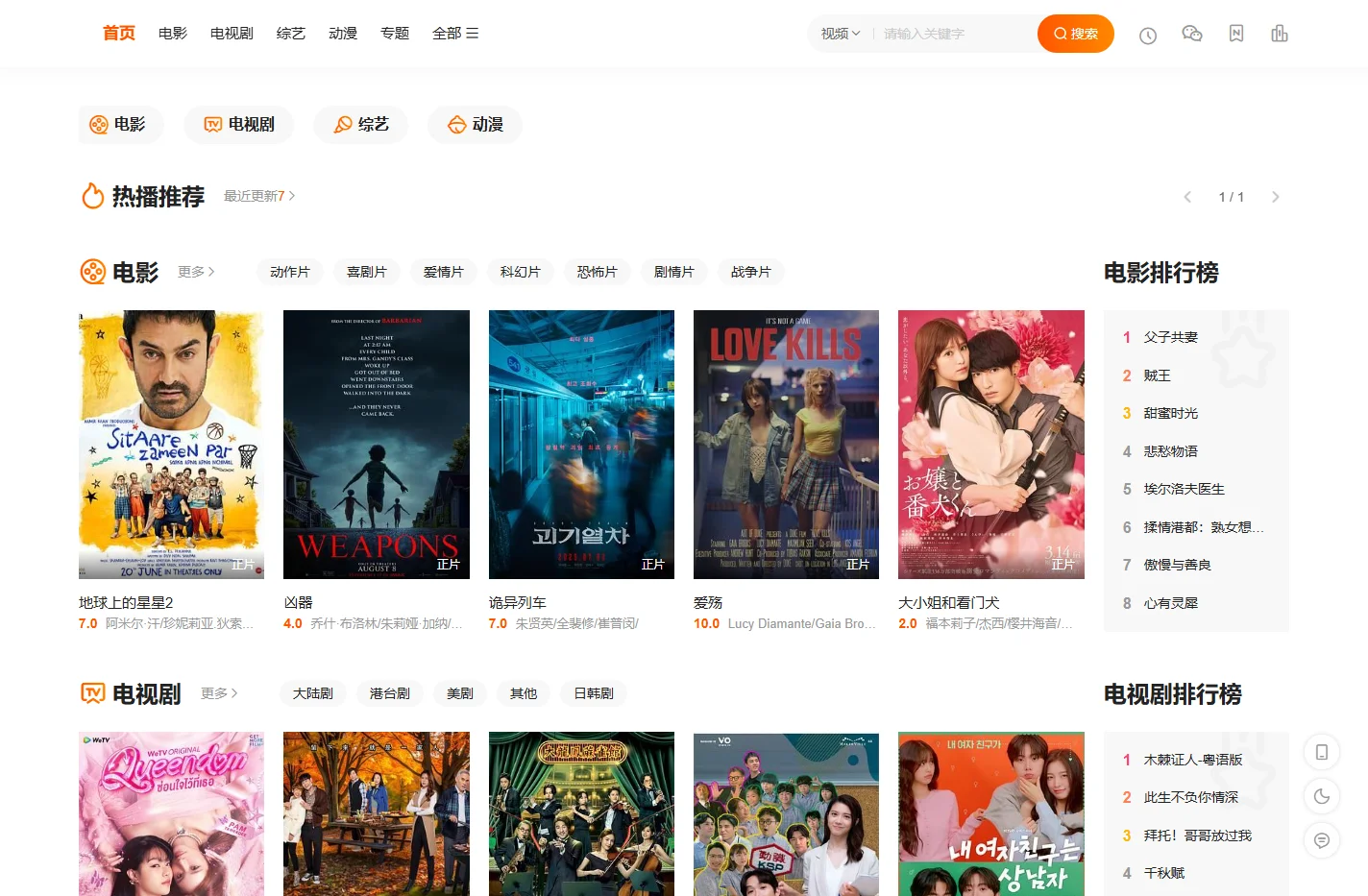Go to previous page of 热播推荐
The height and width of the screenshot is (896, 1368).
(x=1187, y=197)
